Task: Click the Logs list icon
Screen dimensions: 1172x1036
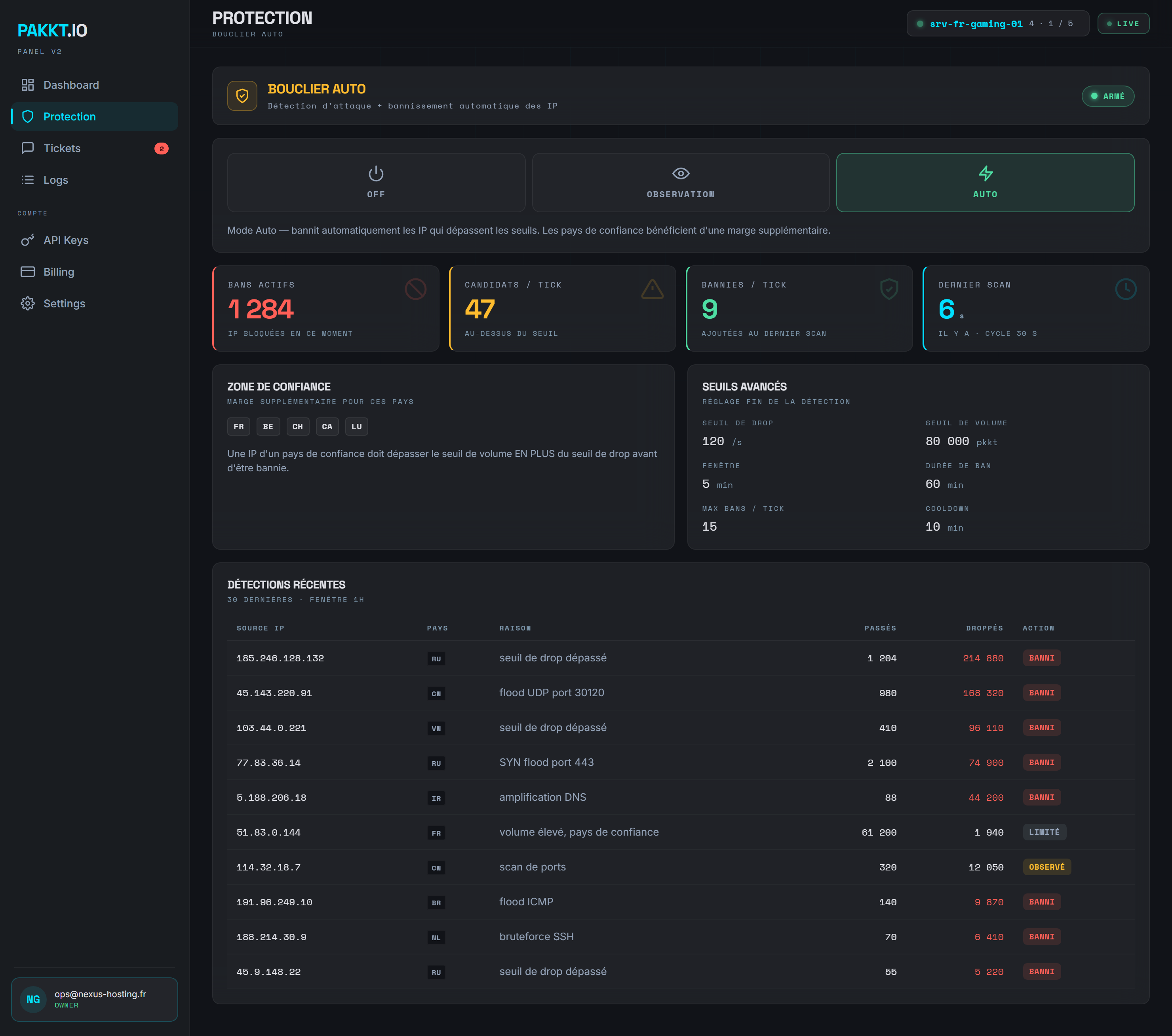Action: [28, 179]
